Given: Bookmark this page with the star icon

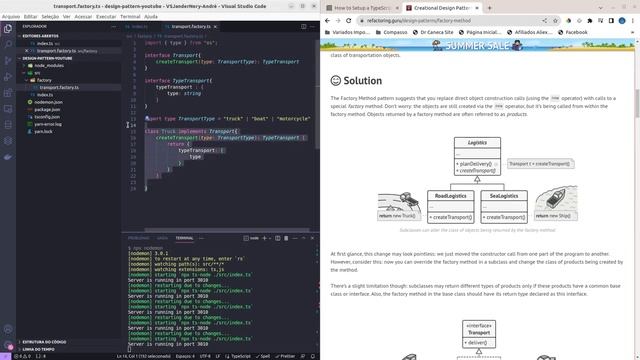Looking at the screenshot, I should [555, 20].
